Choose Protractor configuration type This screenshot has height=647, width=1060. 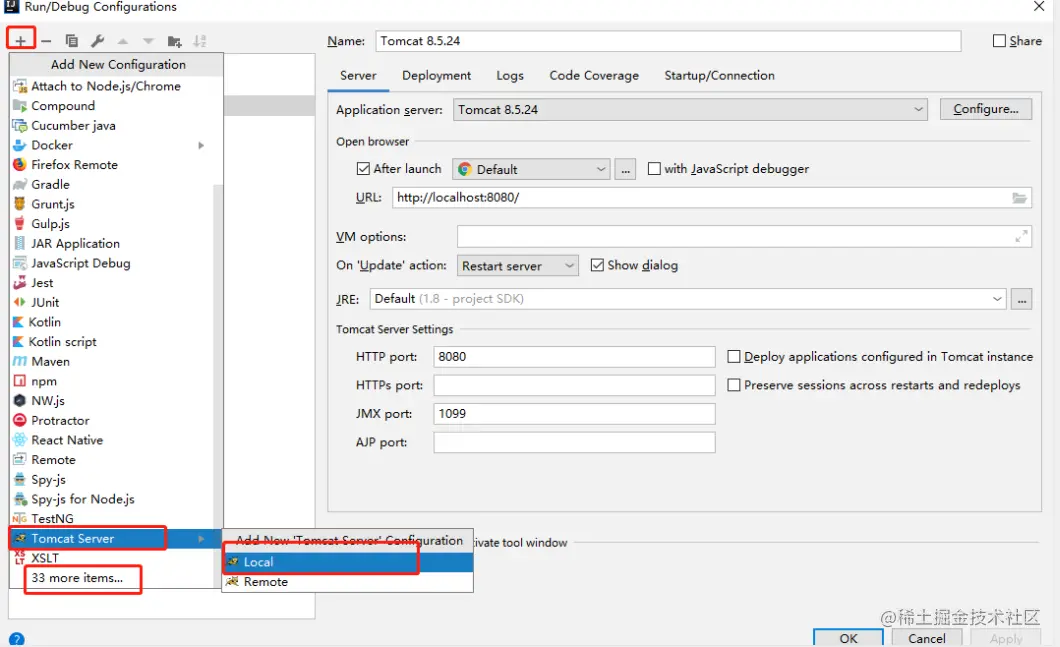(112, 420)
